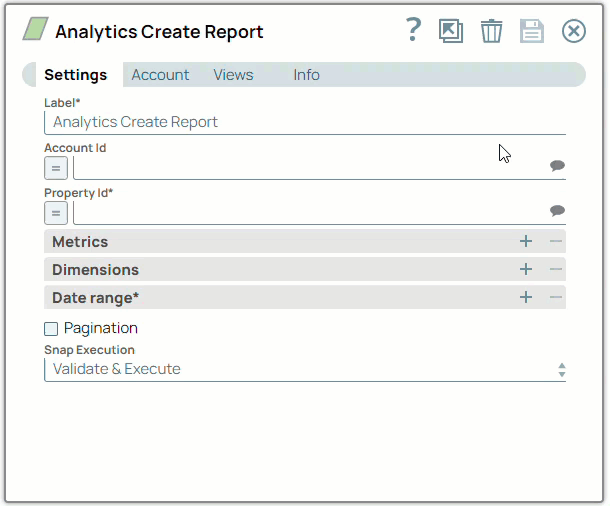Viewport: 610px width, 506px height.
Task: Remove a row from Dimensions
Action: click(556, 270)
